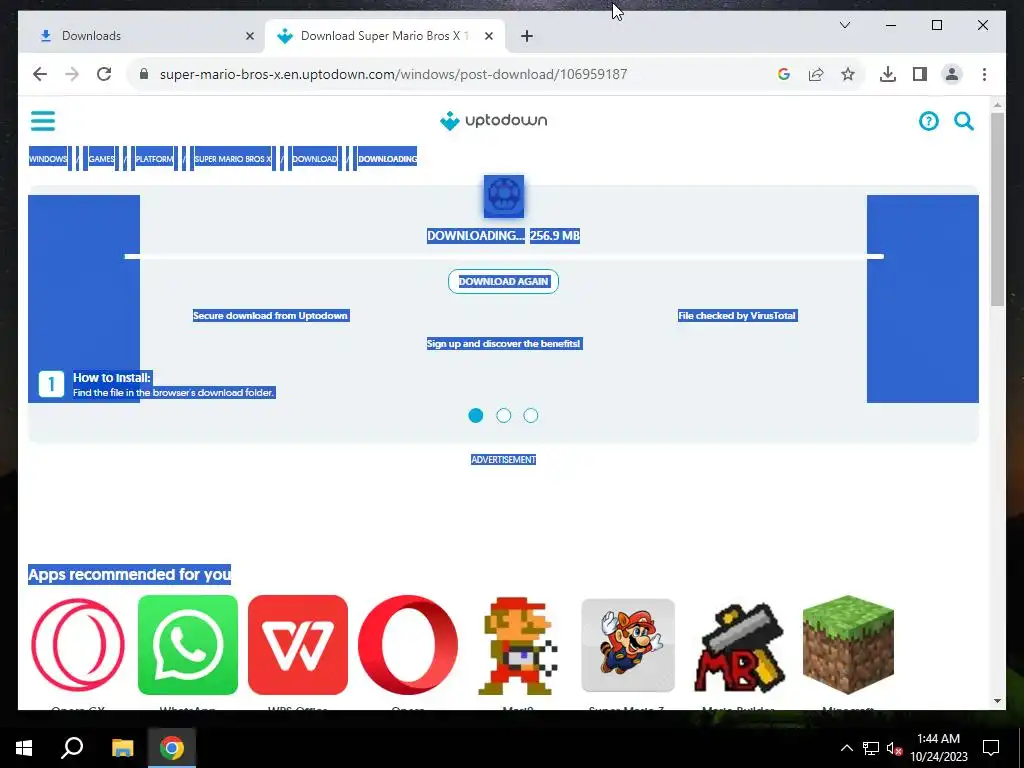Image resolution: width=1024 pixels, height=768 pixels.
Task: Open the network tray icon
Action: (x=871, y=748)
